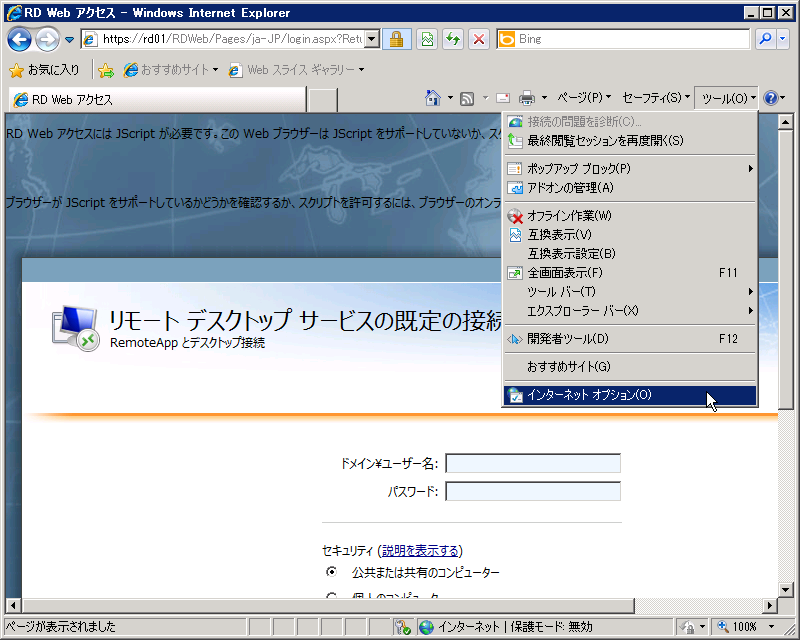
Task: Click the address bar URL field
Action: coord(222,39)
